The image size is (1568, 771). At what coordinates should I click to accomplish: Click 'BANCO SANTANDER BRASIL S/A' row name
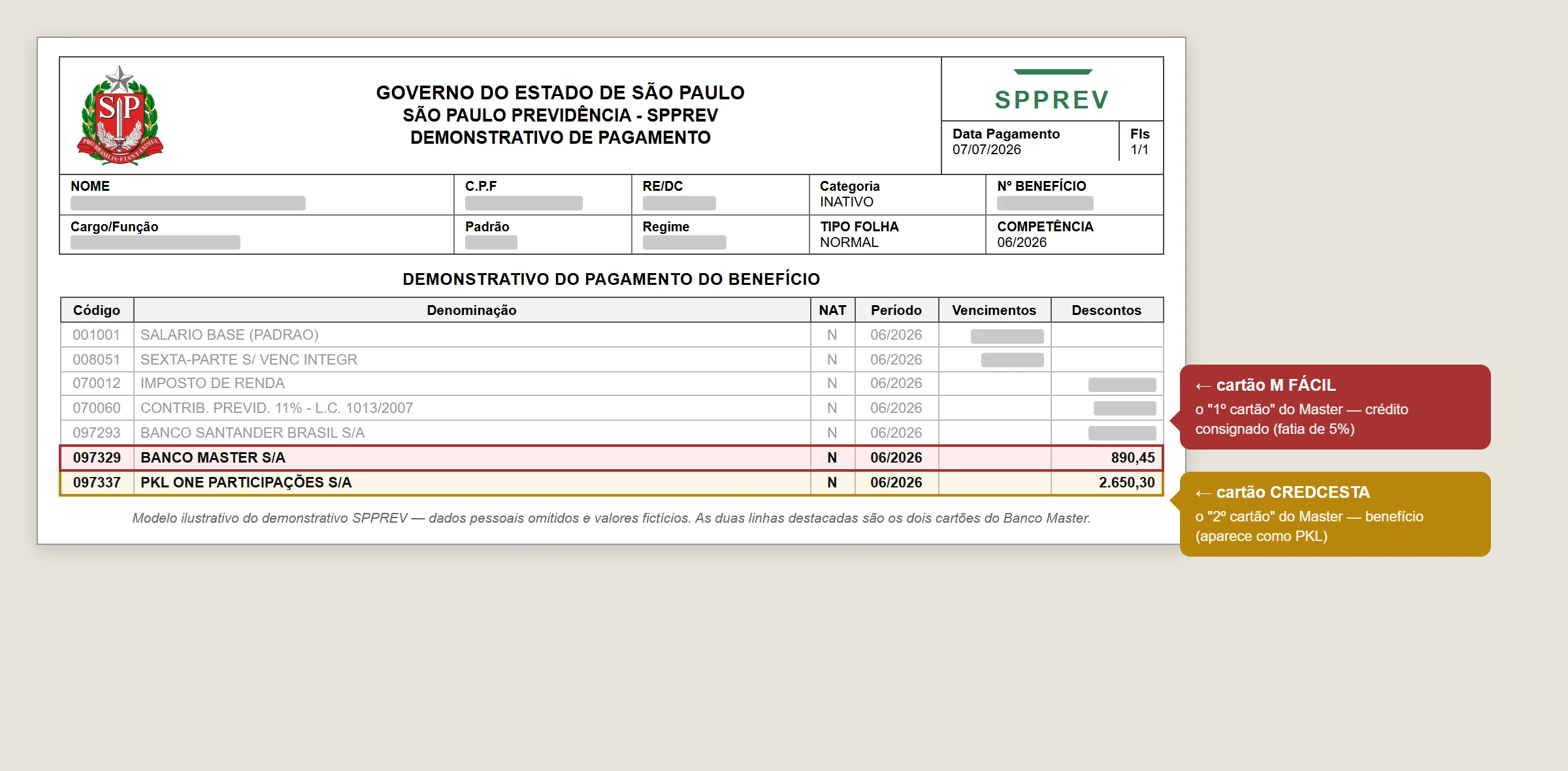(x=252, y=433)
